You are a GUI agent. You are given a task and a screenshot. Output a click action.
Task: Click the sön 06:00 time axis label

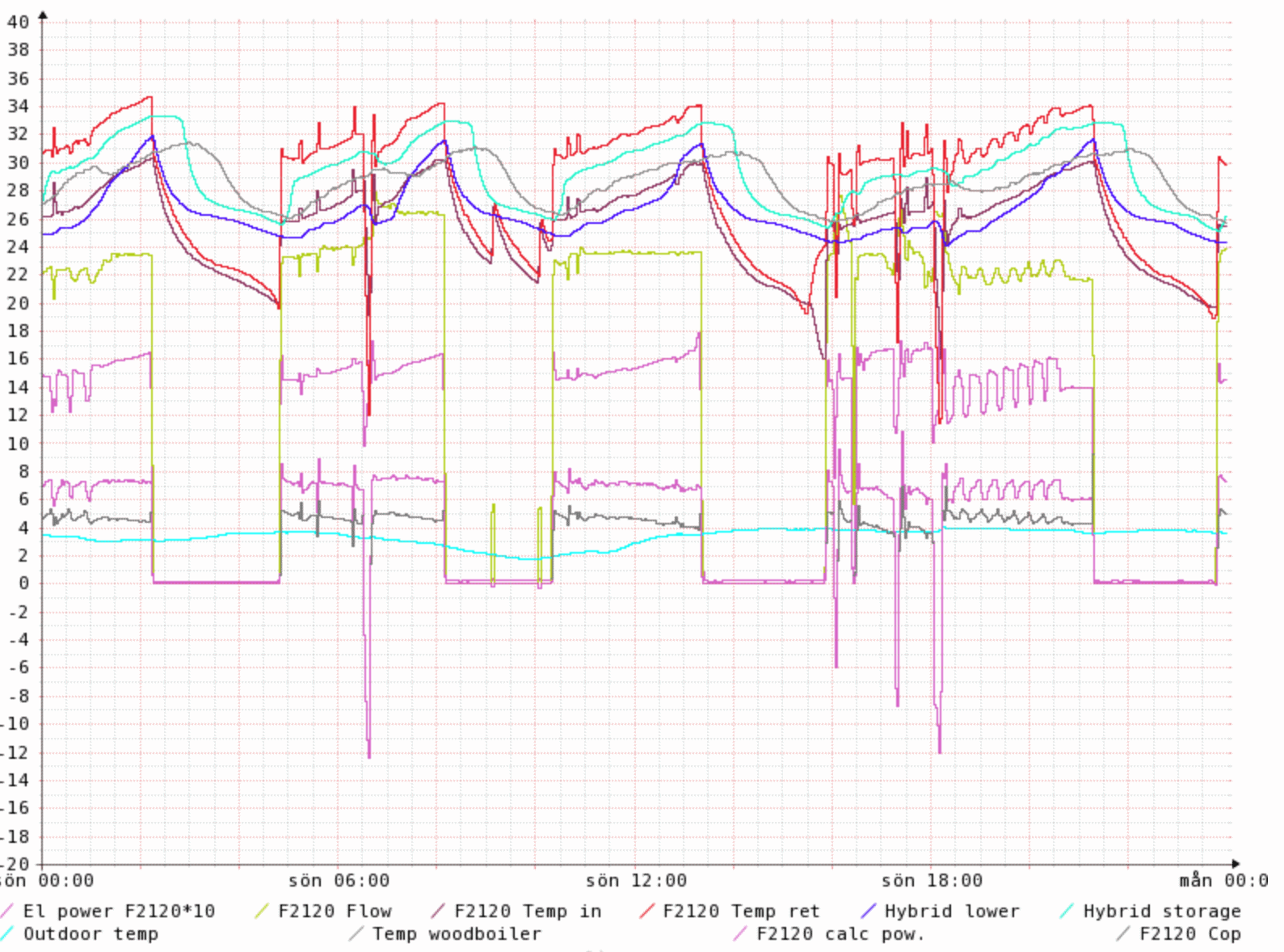tap(339, 881)
